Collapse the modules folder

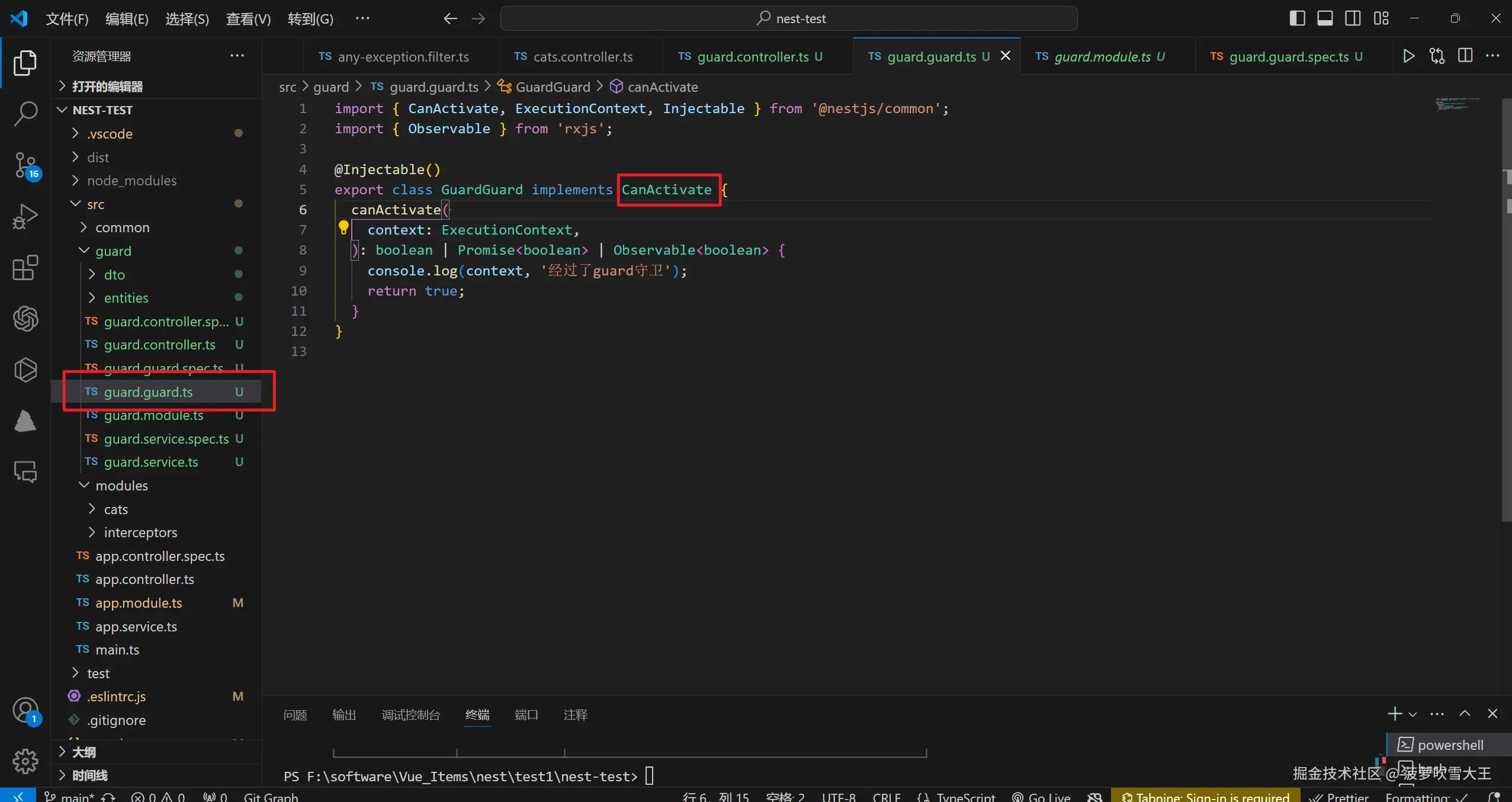[121, 486]
